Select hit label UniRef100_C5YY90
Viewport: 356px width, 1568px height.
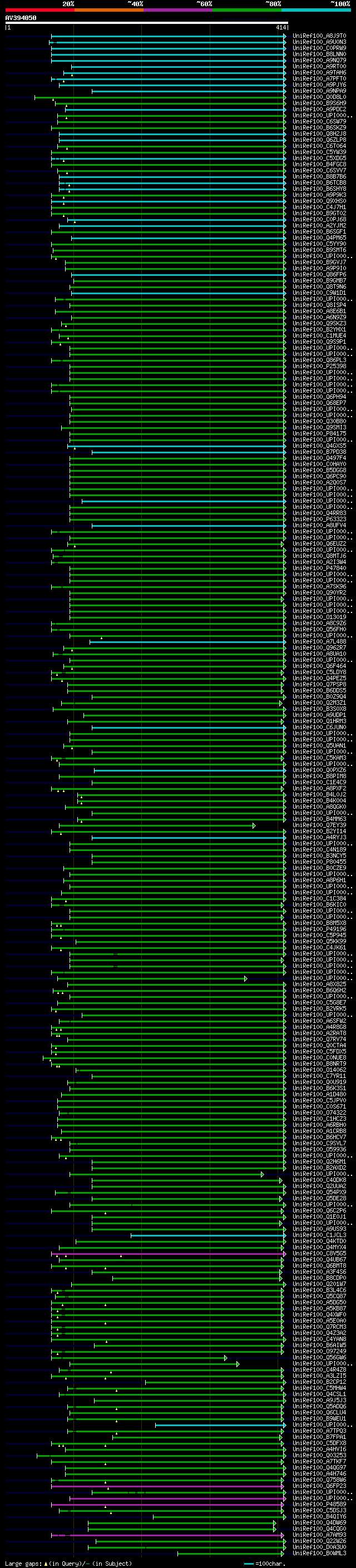pyautogui.click(x=319, y=244)
